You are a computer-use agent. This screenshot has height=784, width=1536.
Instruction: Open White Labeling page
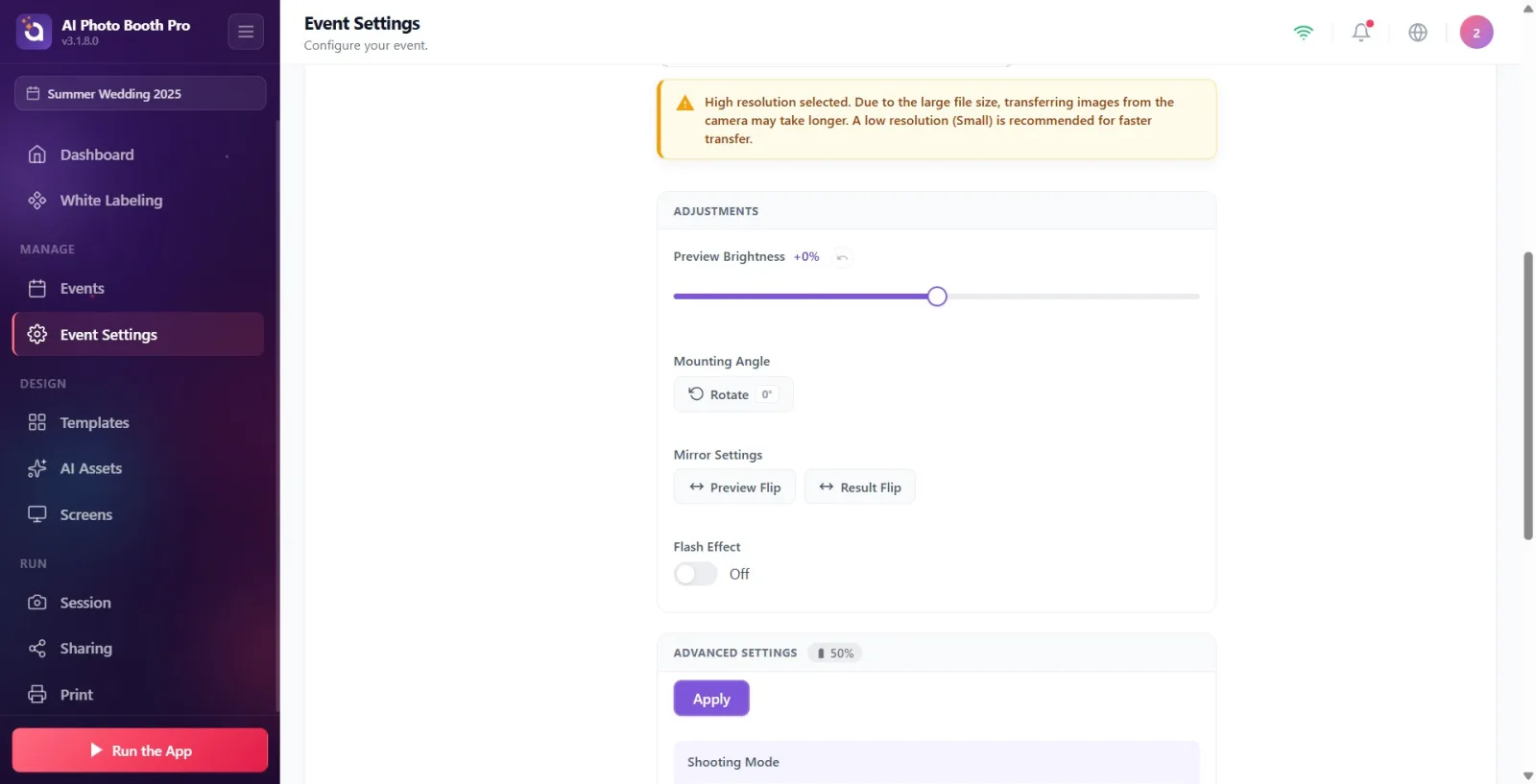click(138, 201)
